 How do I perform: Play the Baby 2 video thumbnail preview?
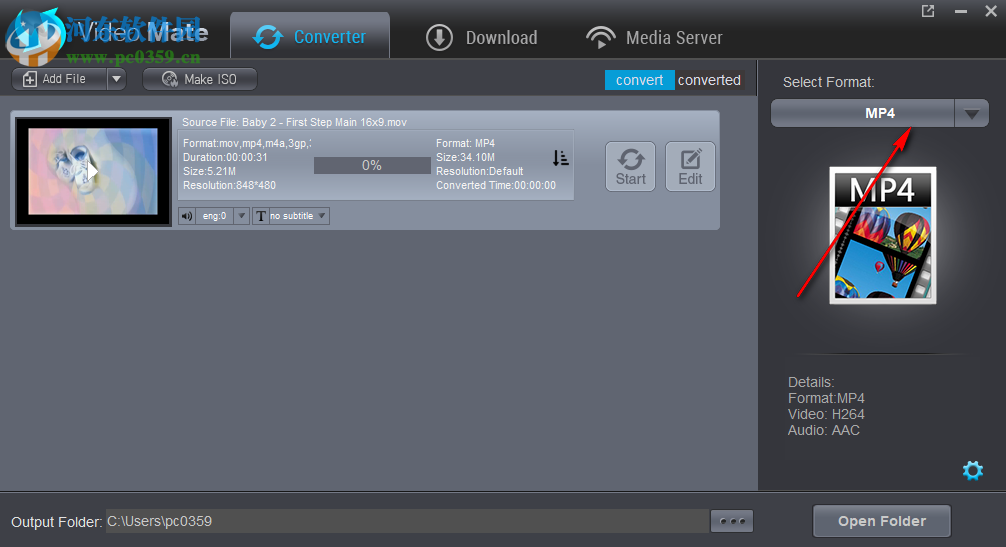tap(93, 171)
